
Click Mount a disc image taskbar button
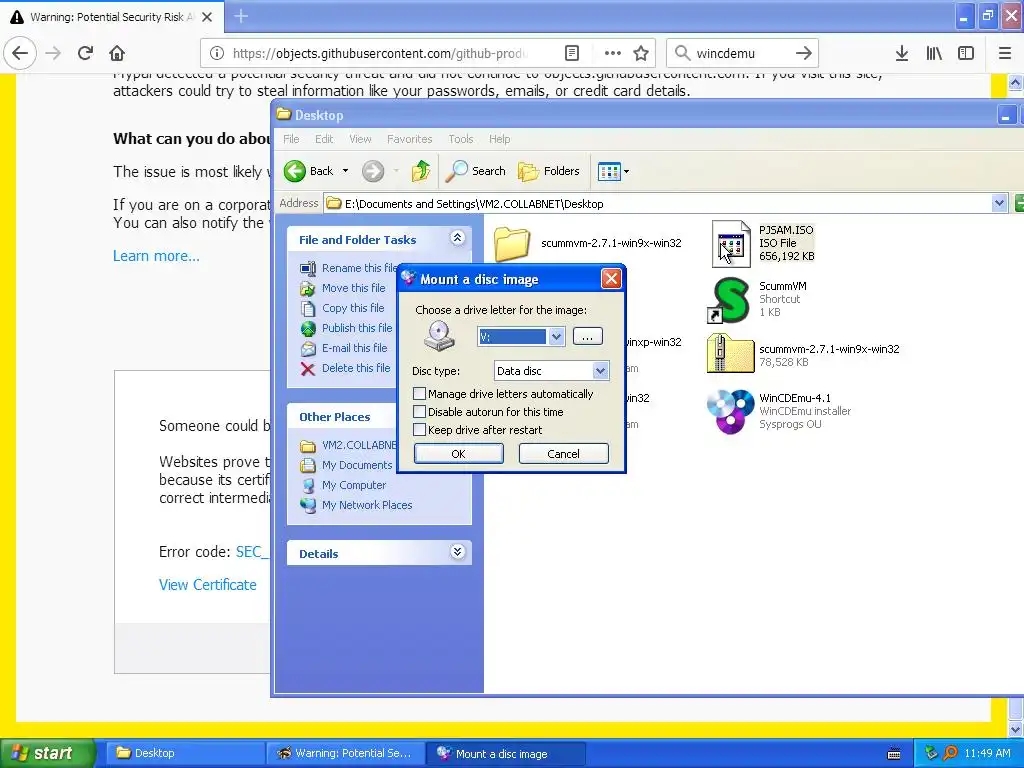pos(506,753)
